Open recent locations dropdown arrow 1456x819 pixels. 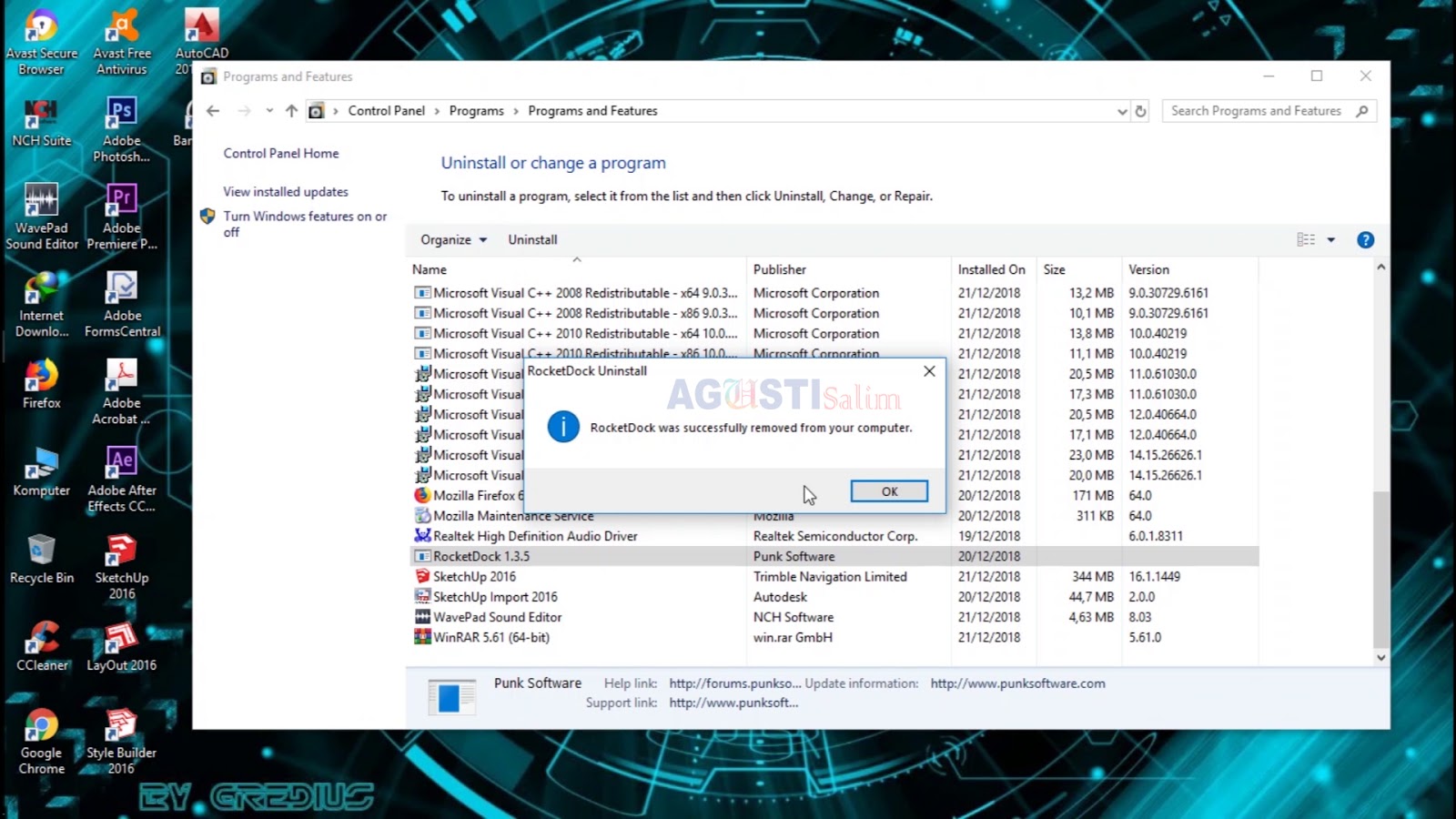(269, 111)
